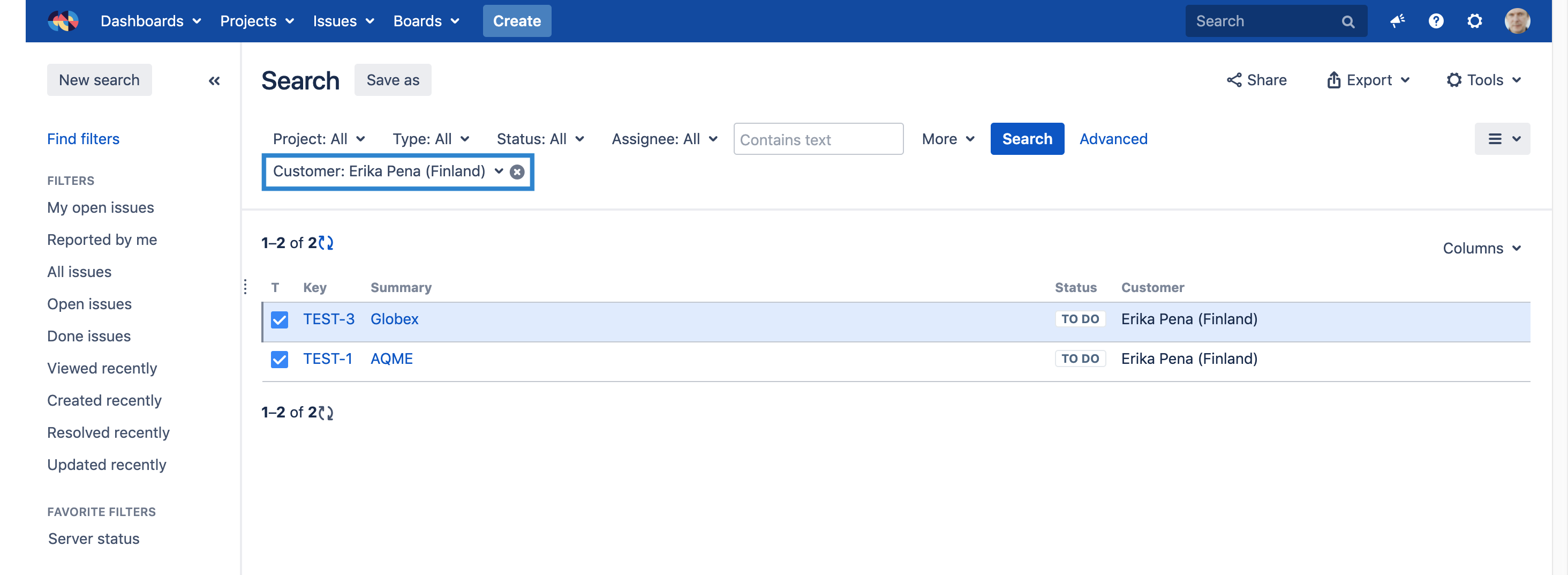
Task: Open the view layout switcher
Action: coord(1502,139)
